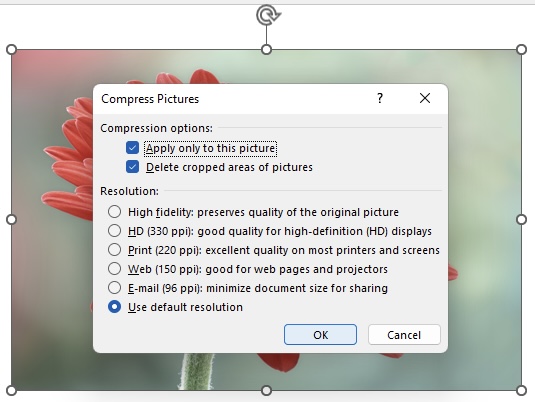This screenshot has height=402, width=535.
Task: Click the top-middle picture sizing handle
Action: click(266, 49)
